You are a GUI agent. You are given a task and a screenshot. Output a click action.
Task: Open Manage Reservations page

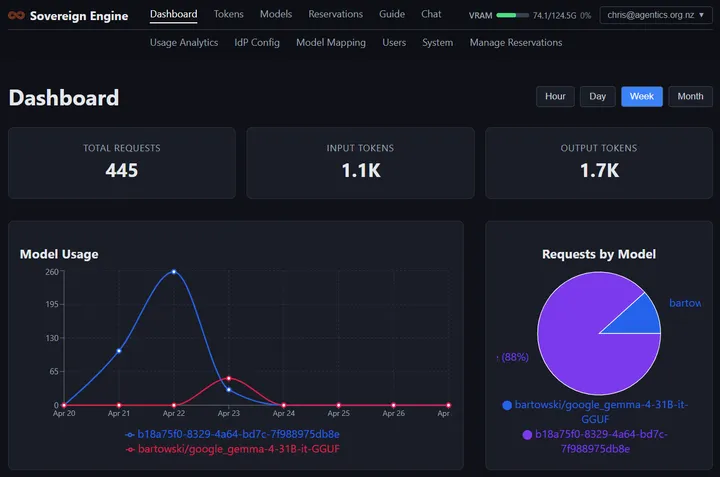[x=516, y=43]
